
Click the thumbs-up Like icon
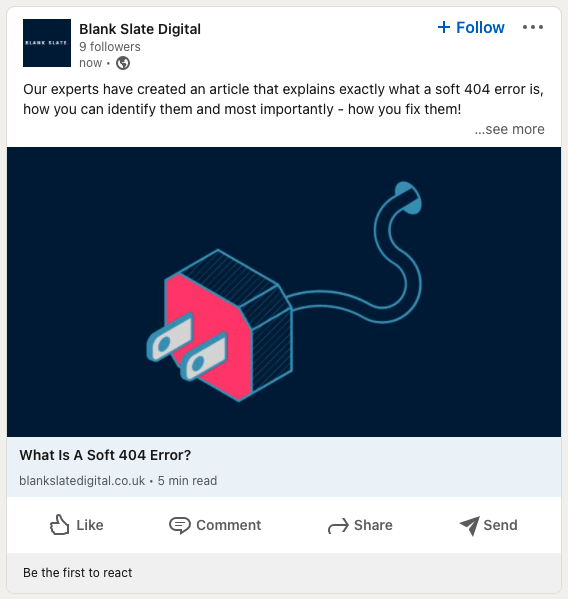60,525
